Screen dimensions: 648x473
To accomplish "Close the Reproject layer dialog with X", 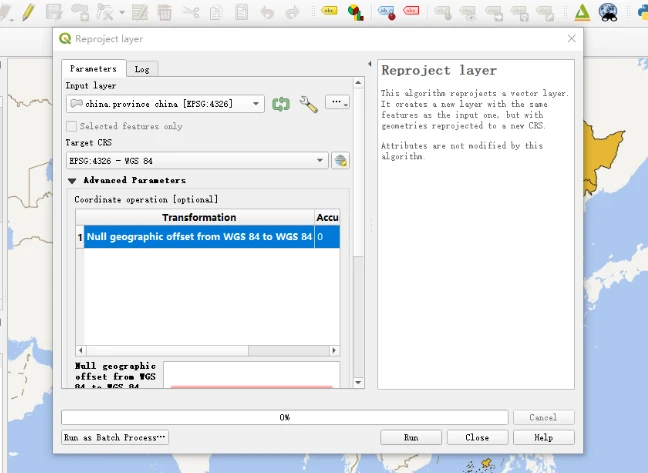I will (572, 38).
